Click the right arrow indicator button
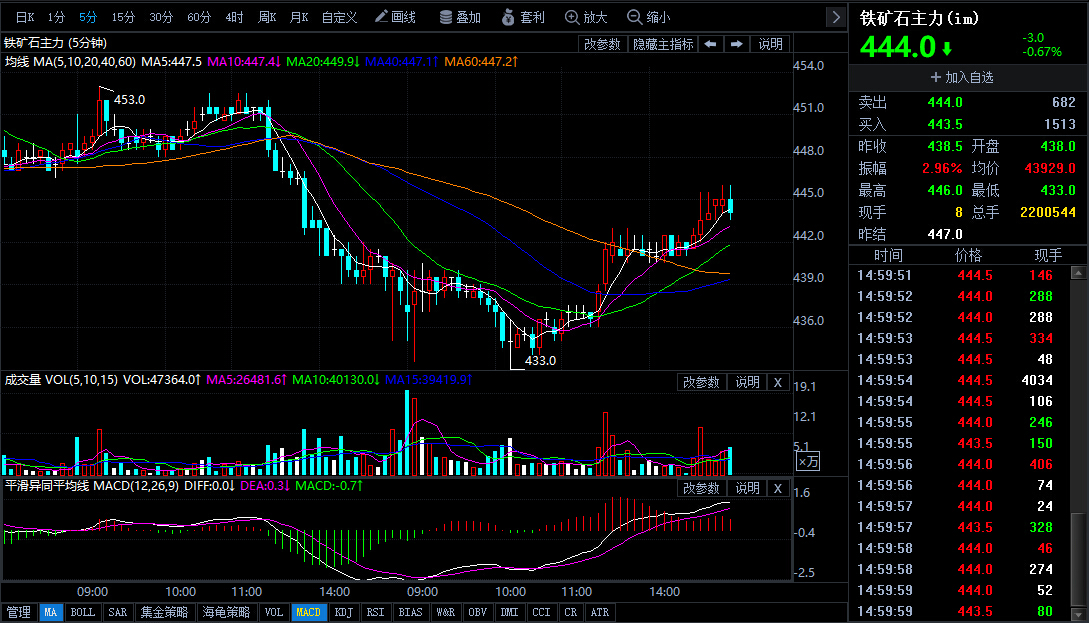1089x623 pixels. [x=737, y=44]
